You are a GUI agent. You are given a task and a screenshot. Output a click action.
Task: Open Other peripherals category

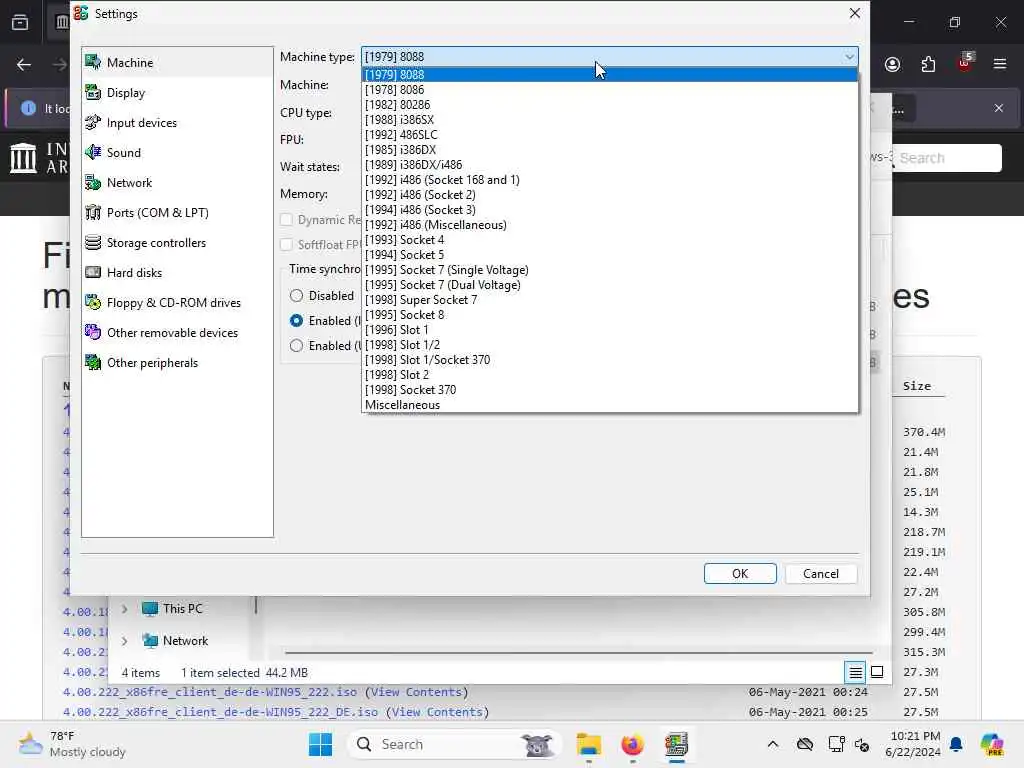click(x=177, y=363)
